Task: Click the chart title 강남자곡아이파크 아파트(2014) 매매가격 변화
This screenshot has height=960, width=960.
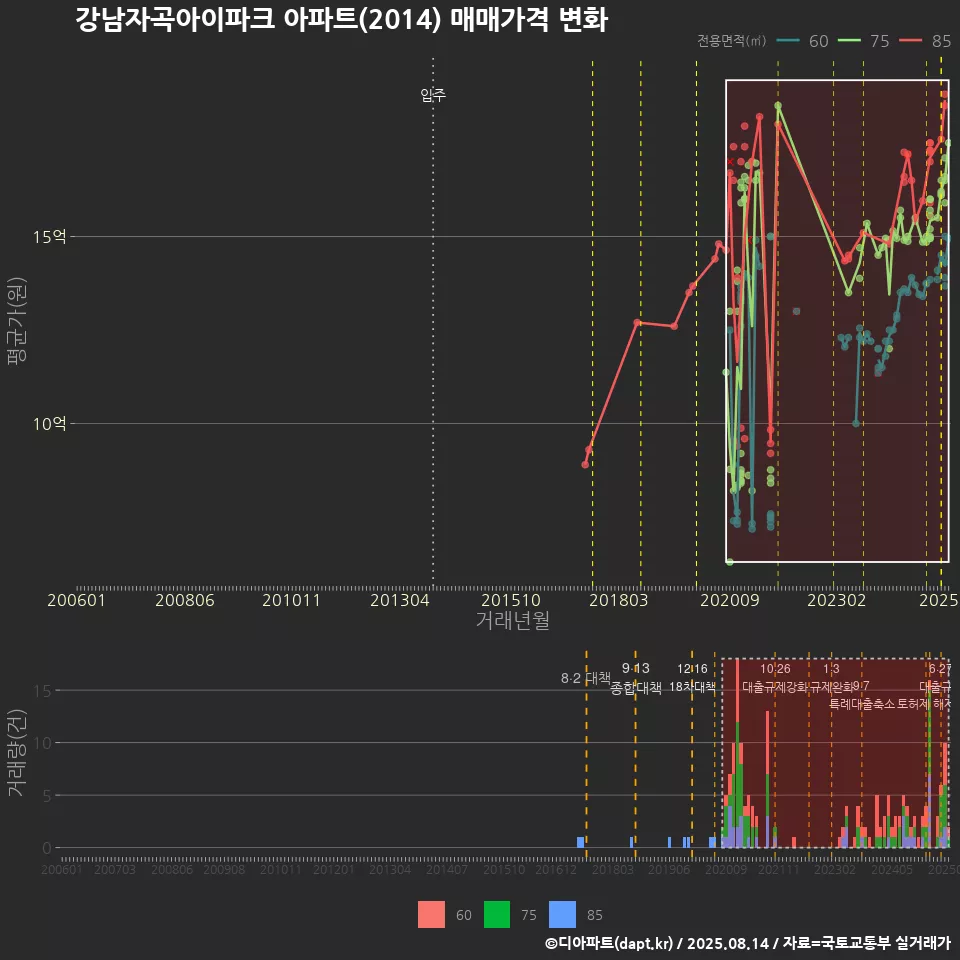Action: click(342, 19)
